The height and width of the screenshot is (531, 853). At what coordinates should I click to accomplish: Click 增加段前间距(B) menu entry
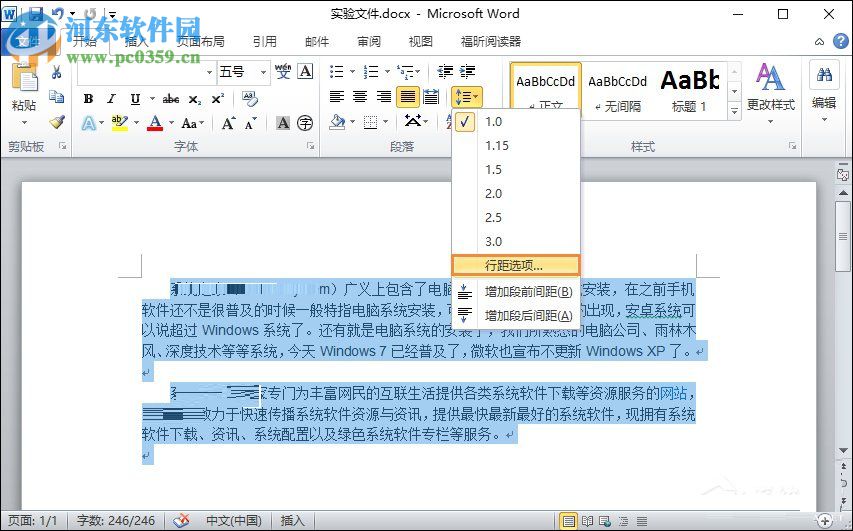516,292
